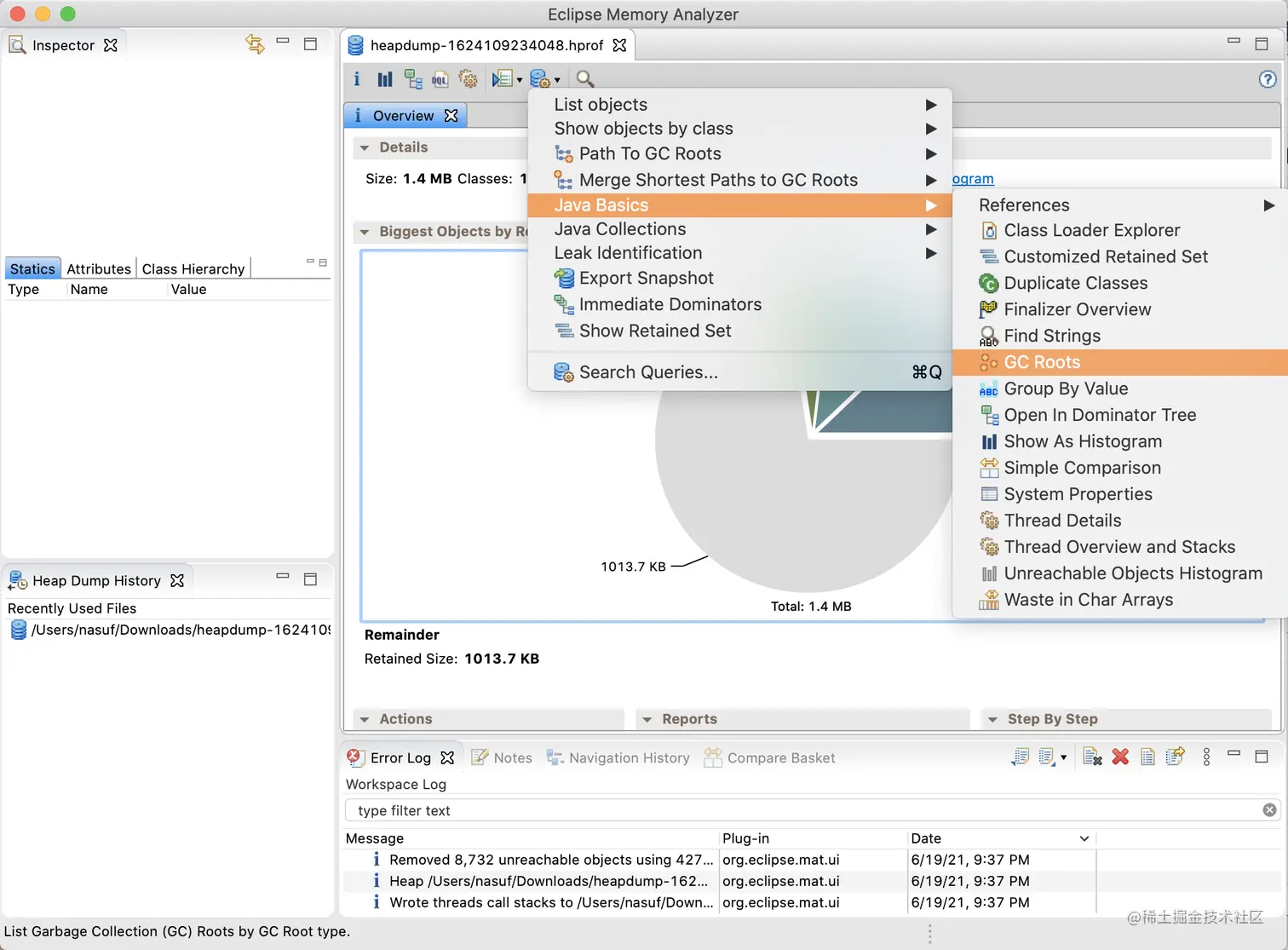The height and width of the screenshot is (950, 1288).
Task: Open the Dominator Tree toolbar icon
Action: click(x=413, y=79)
